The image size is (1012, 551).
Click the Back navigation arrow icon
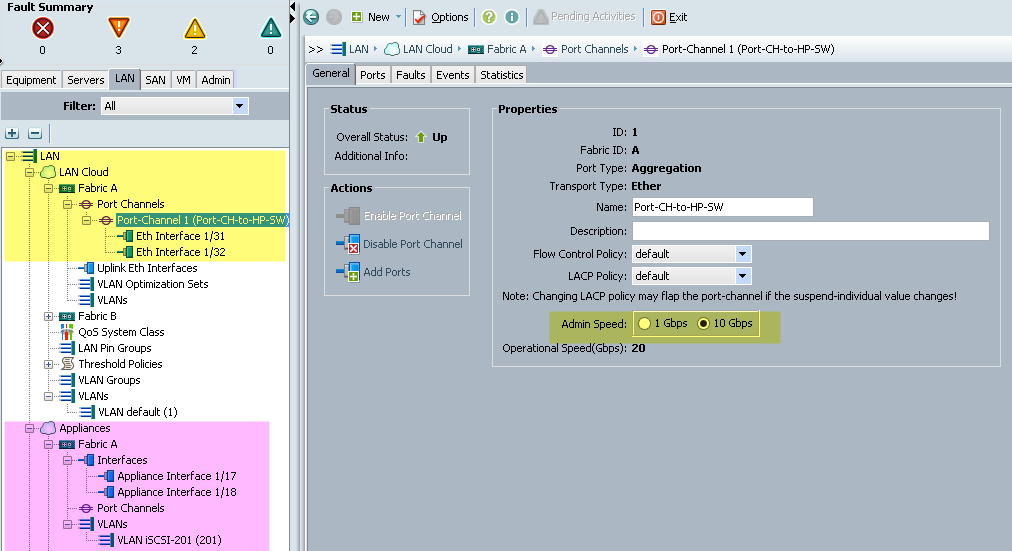click(311, 17)
